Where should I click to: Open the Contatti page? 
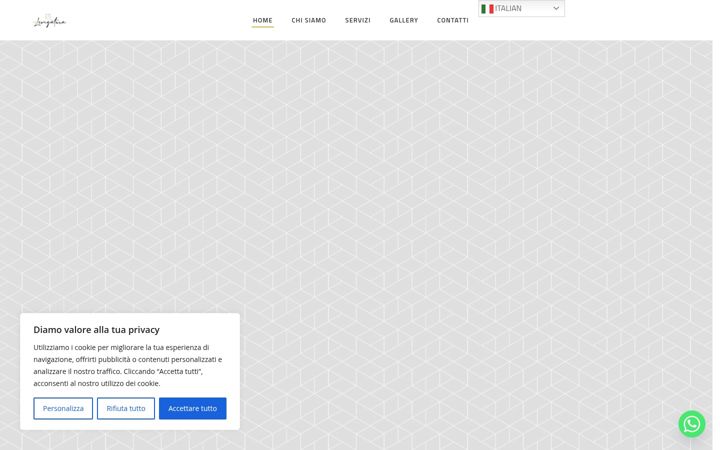[452, 20]
